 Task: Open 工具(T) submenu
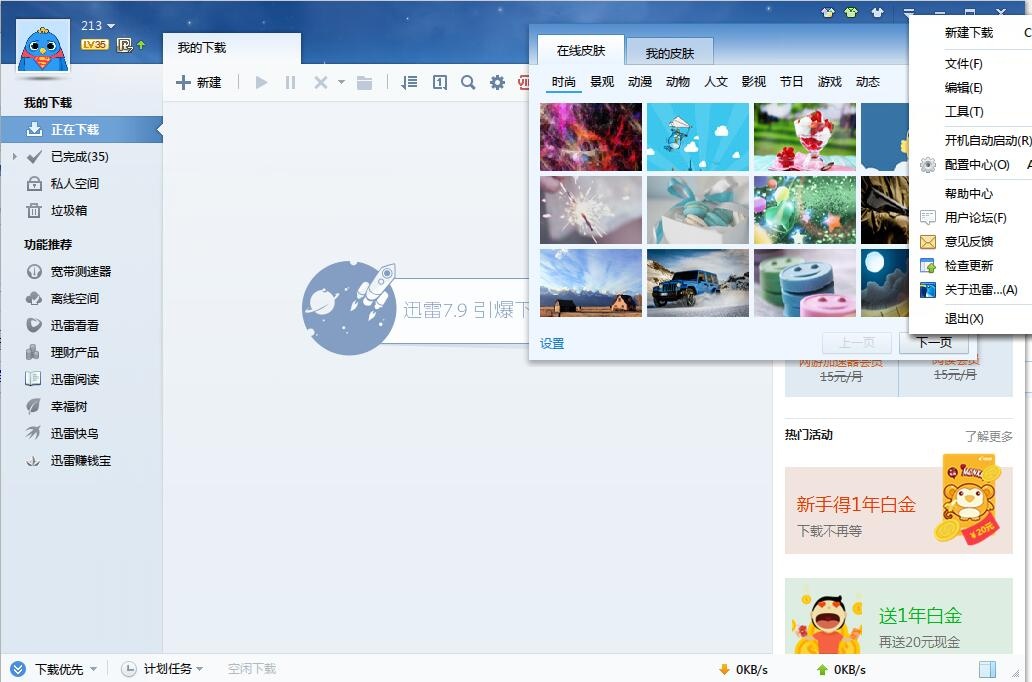tap(964, 112)
